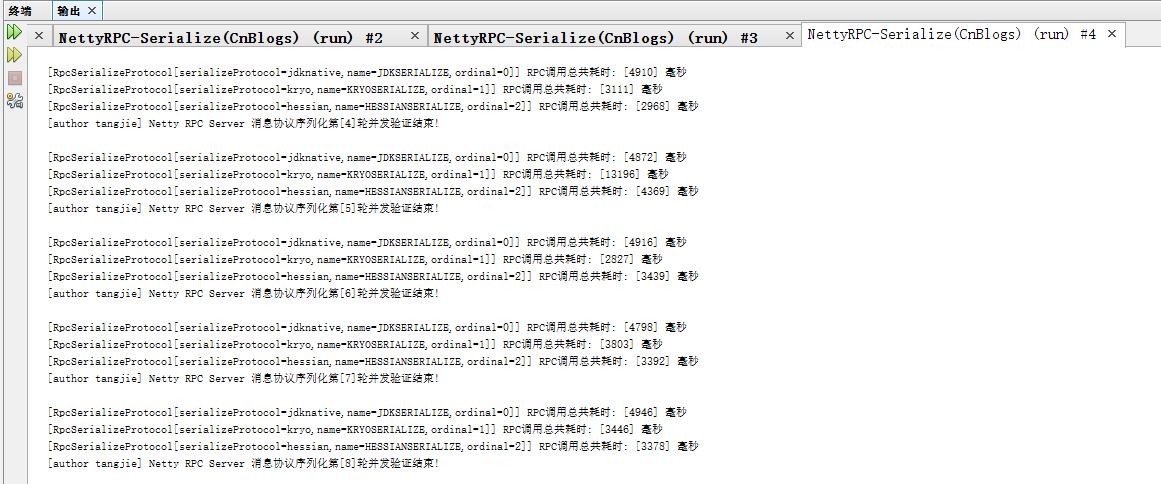Image resolution: width=1161 pixels, height=484 pixels.
Task: Open the NettyRPC-Serialize (run) #3 tab
Action: pyautogui.click(x=595, y=38)
